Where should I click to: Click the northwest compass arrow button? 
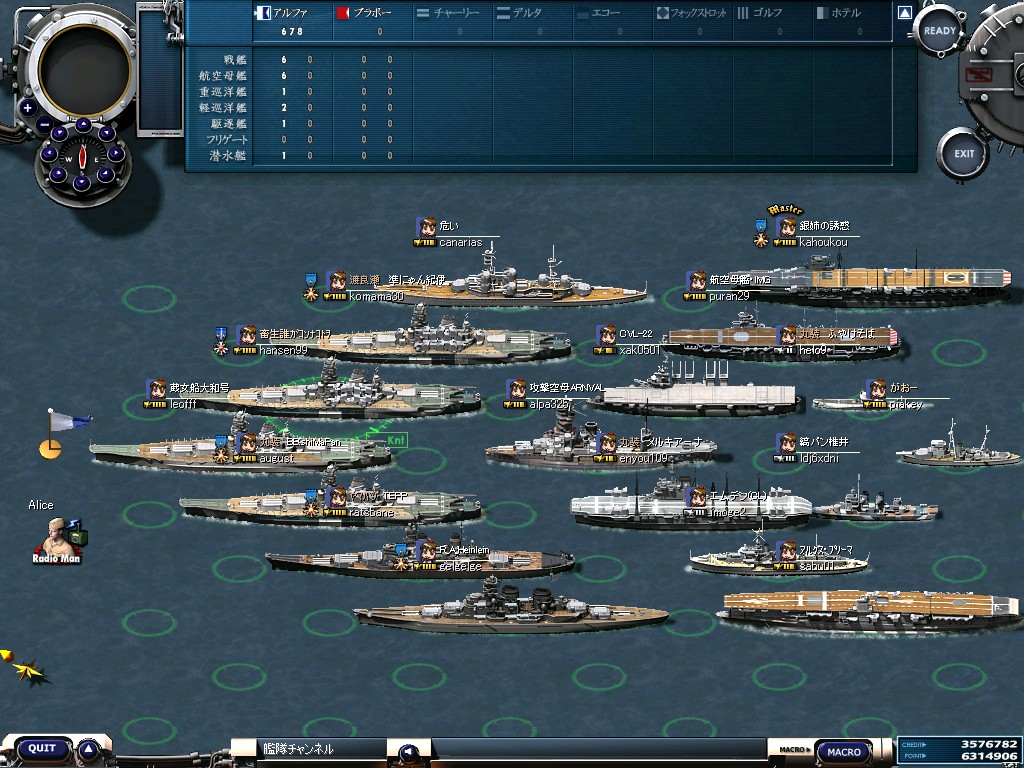(x=59, y=134)
